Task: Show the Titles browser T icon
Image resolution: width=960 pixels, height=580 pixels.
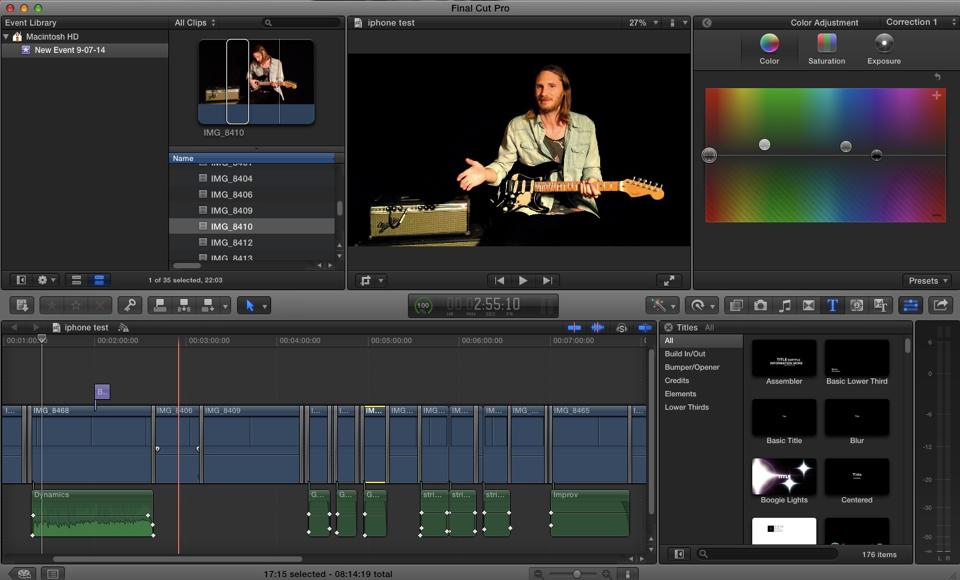Action: point(832,305)
